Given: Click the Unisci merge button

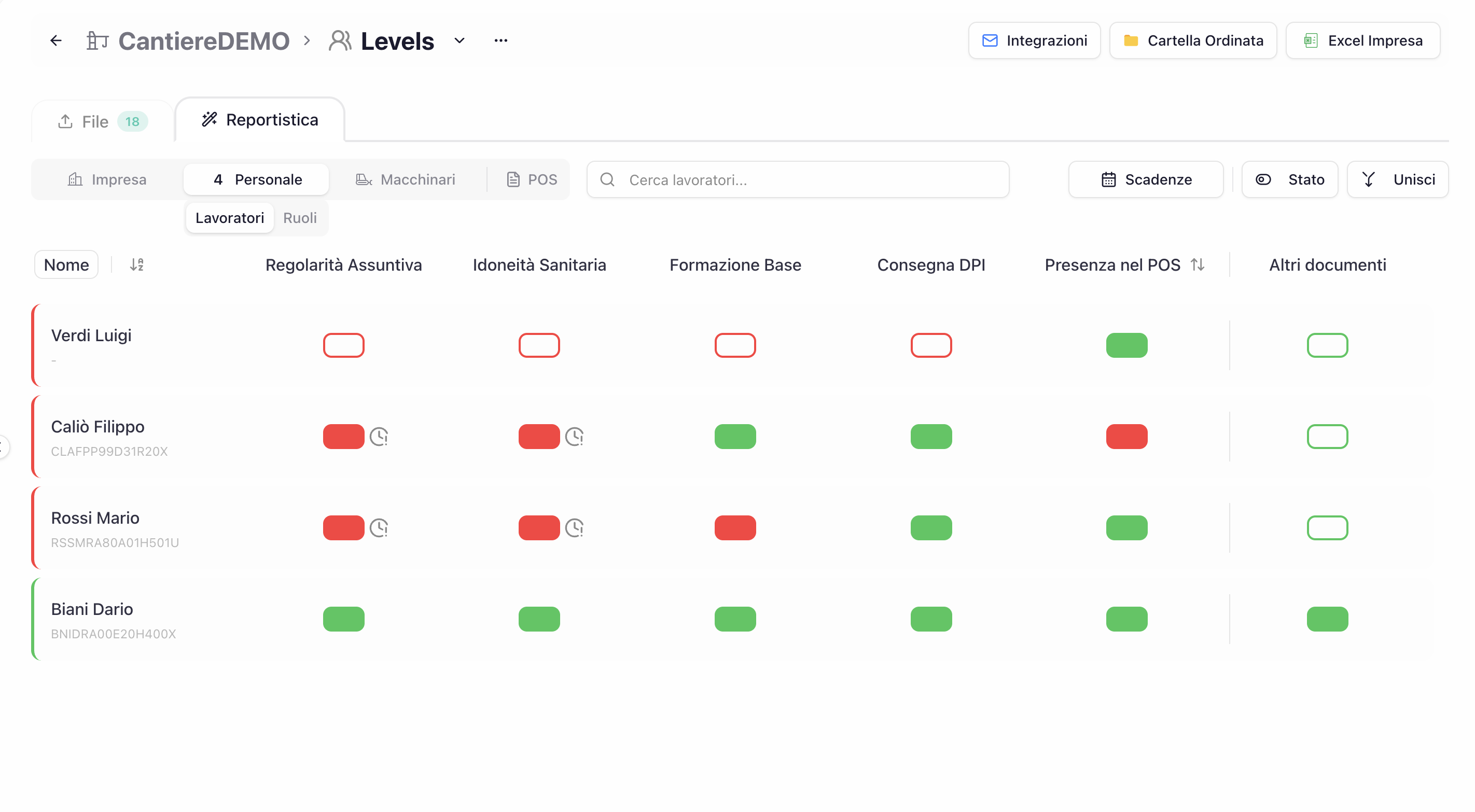Looking at the screenshot, I should [1398, 180].
